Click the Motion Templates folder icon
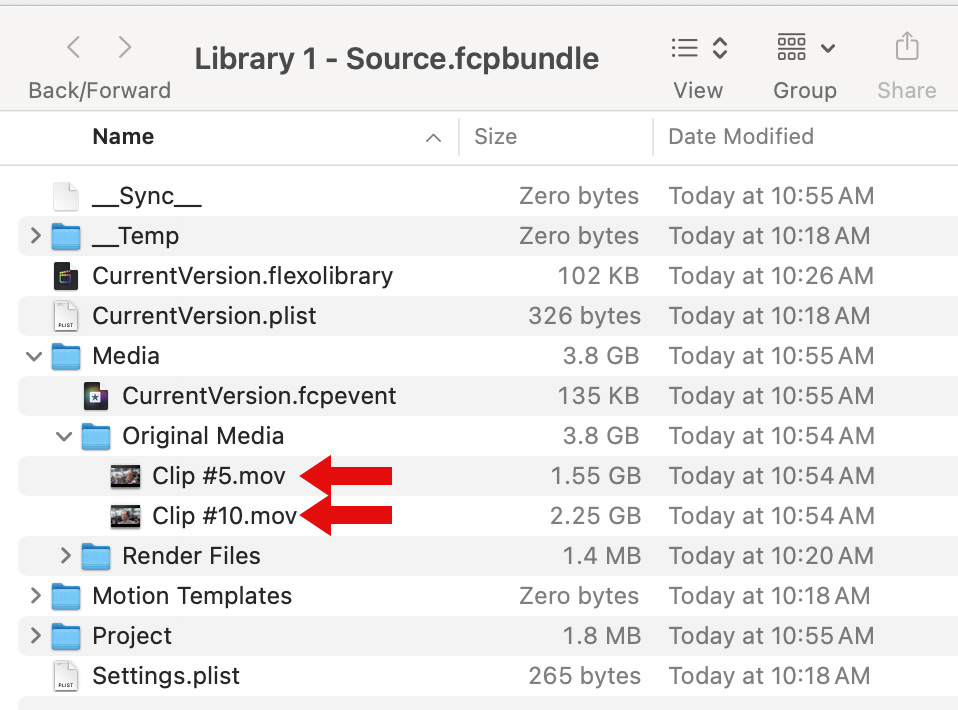The height and width of the screenshot is (710, 958). click(x=66, y=596)
